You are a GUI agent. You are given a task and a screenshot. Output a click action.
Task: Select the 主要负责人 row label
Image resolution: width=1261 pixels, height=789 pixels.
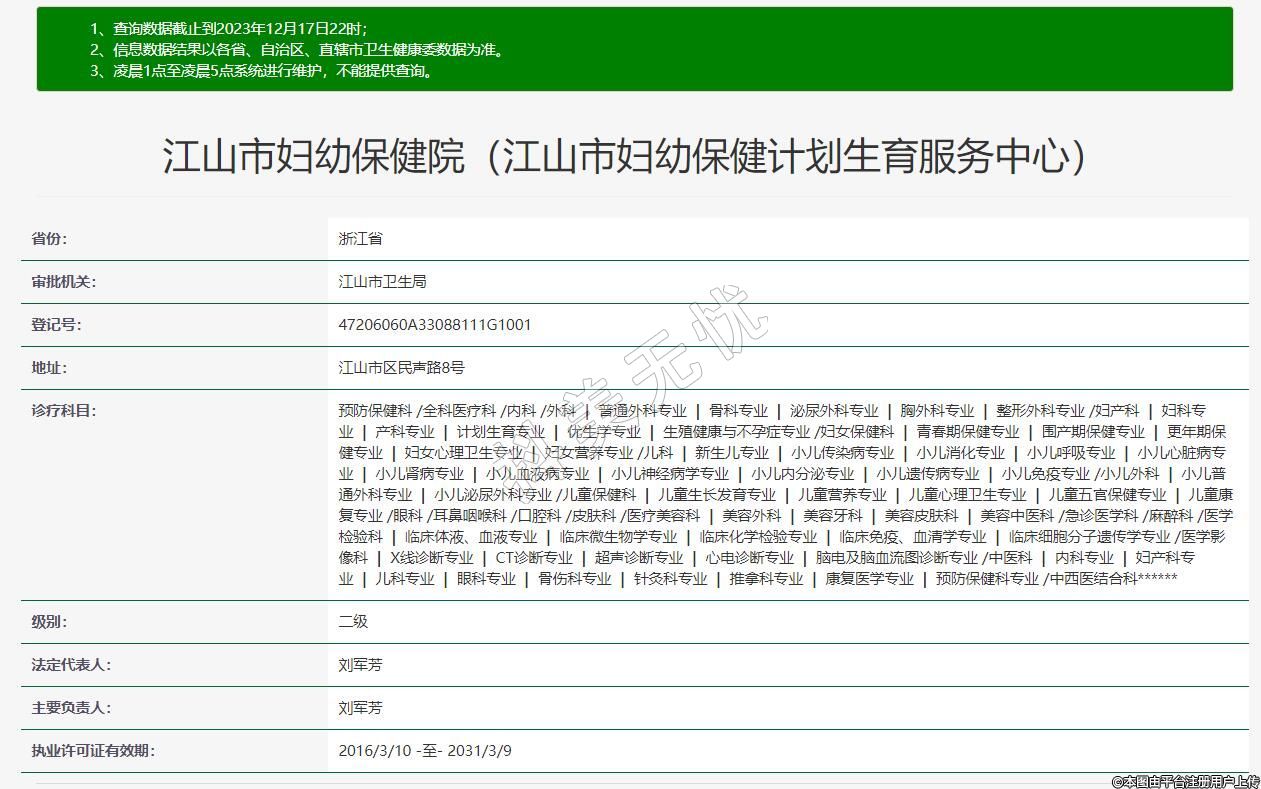(x=71, y=708)
